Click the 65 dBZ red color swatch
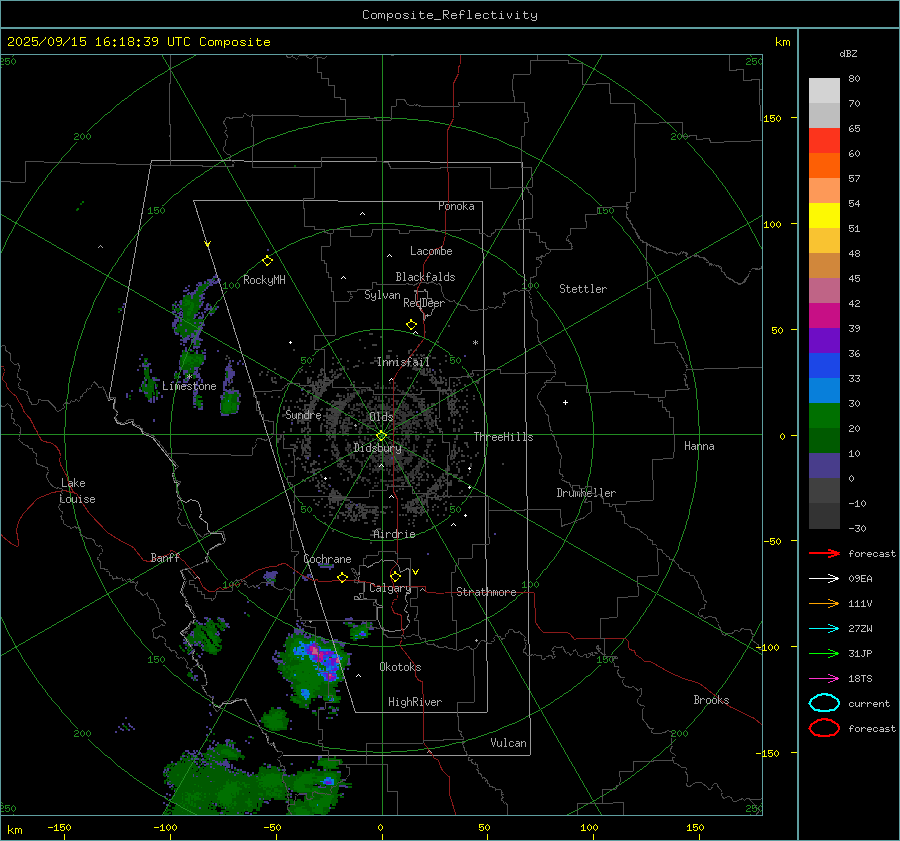This screenshot has height=841, width=900. 824,140
